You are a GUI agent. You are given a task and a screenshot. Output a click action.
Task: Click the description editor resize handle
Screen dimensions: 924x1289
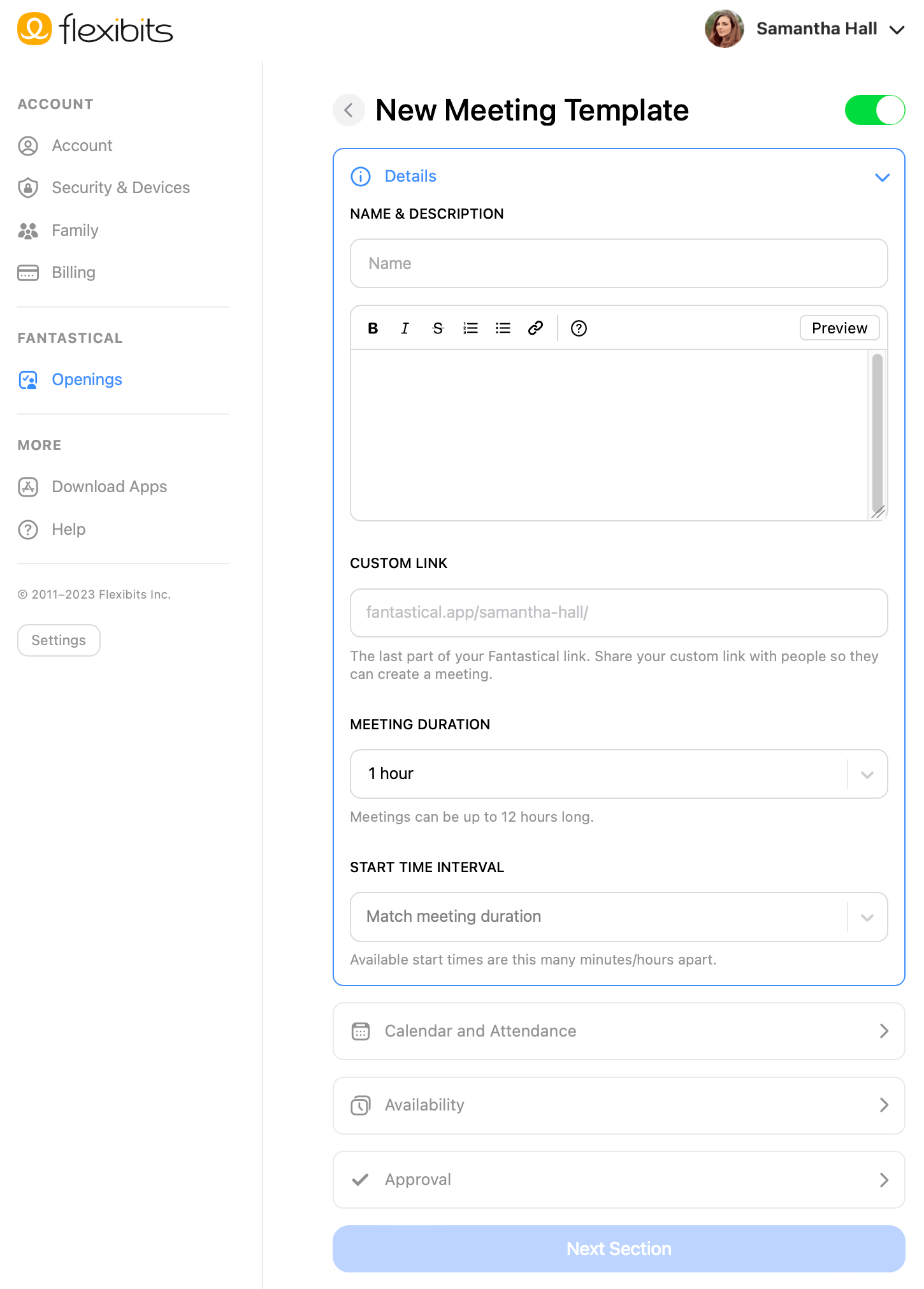coord(878,512)
